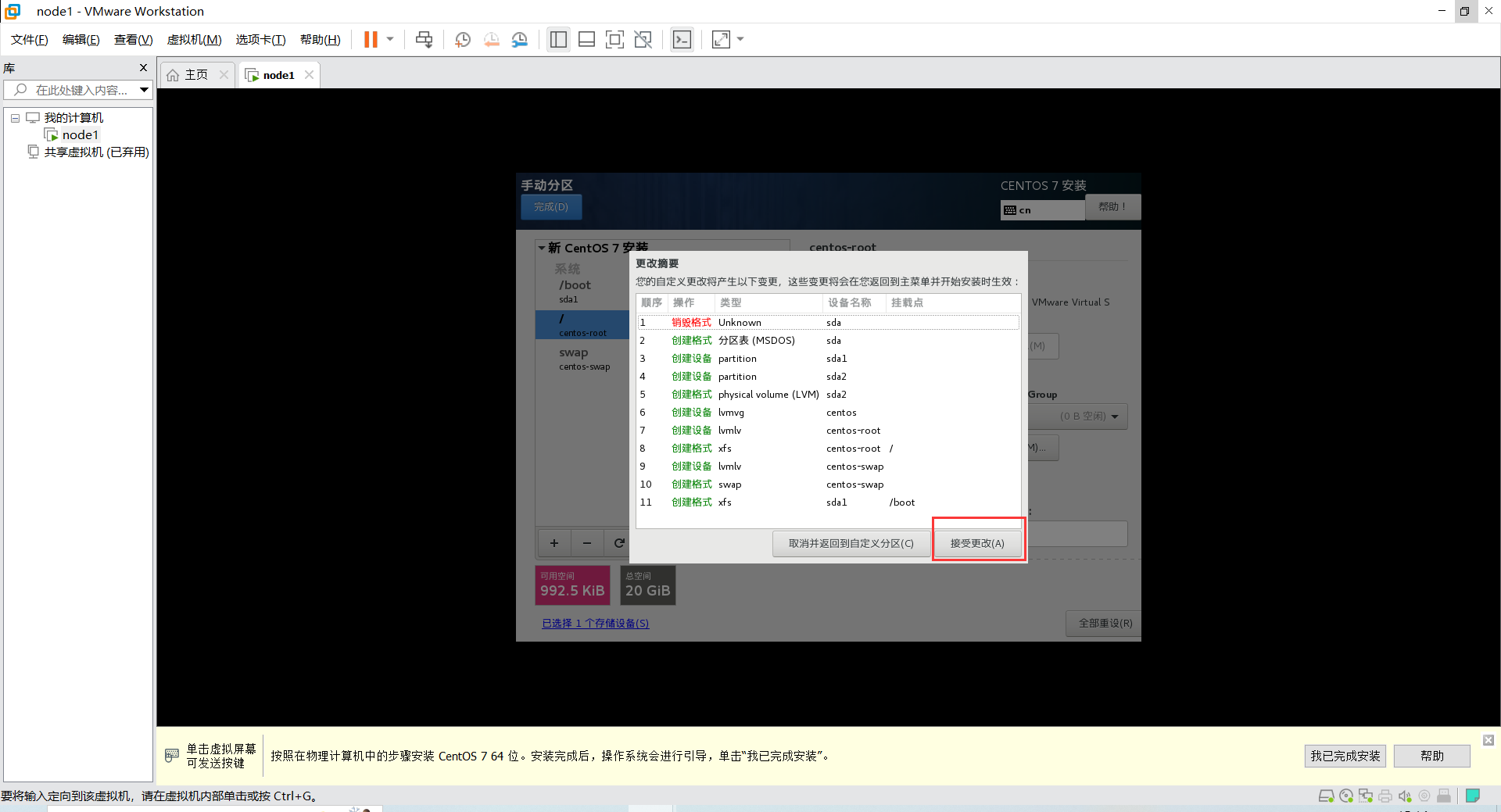The height and width of the screenshot is (812, 1501).
Task: Open the power options dropdown arrow
Action: pos(390,39)
